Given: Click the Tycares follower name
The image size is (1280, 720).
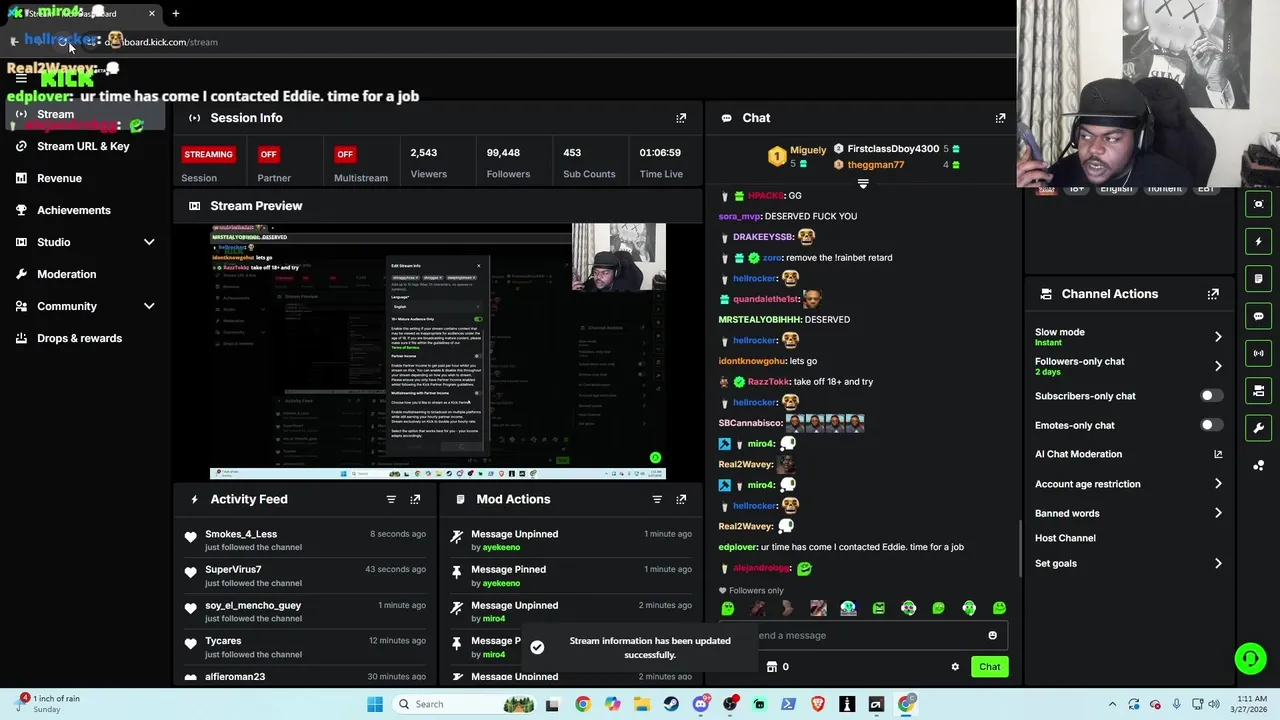Looking at the screenshot, I should point(223,641).
